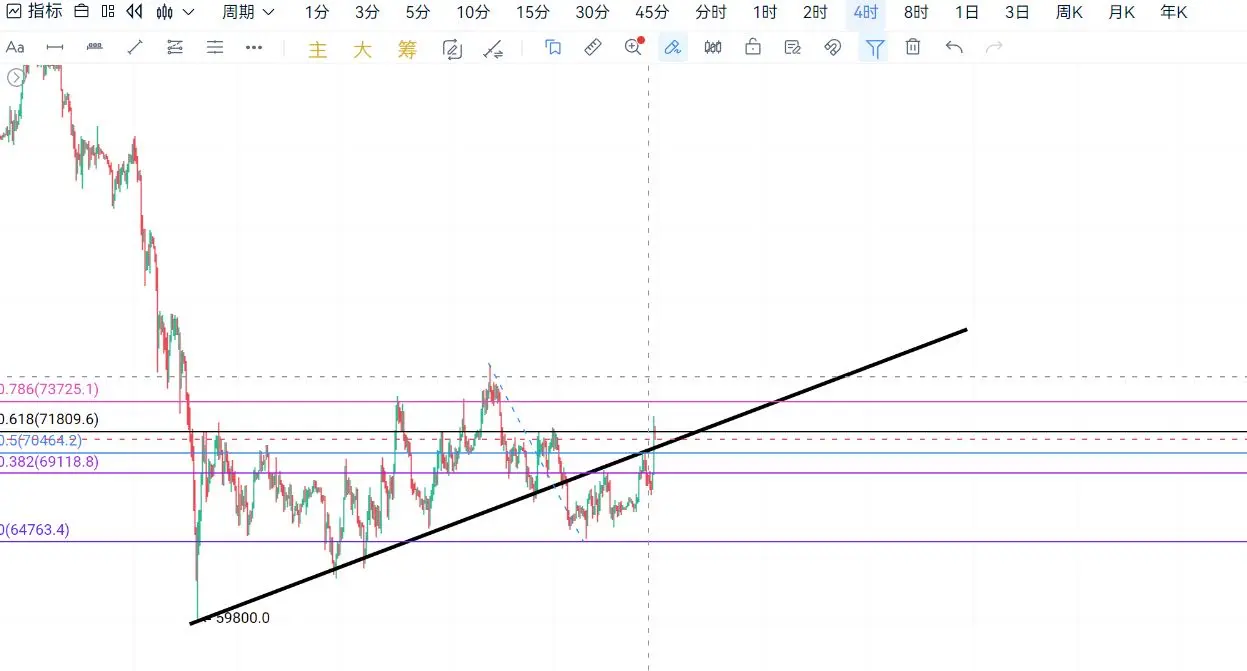Switch to the 1分 timeframe
This screenshot has height=671, width=1247.
[317, 12]
